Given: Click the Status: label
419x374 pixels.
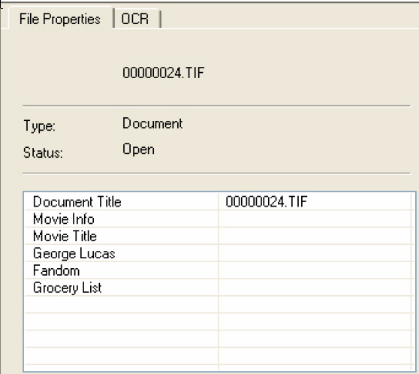Looking at the screenshot, I should [43, 153].
